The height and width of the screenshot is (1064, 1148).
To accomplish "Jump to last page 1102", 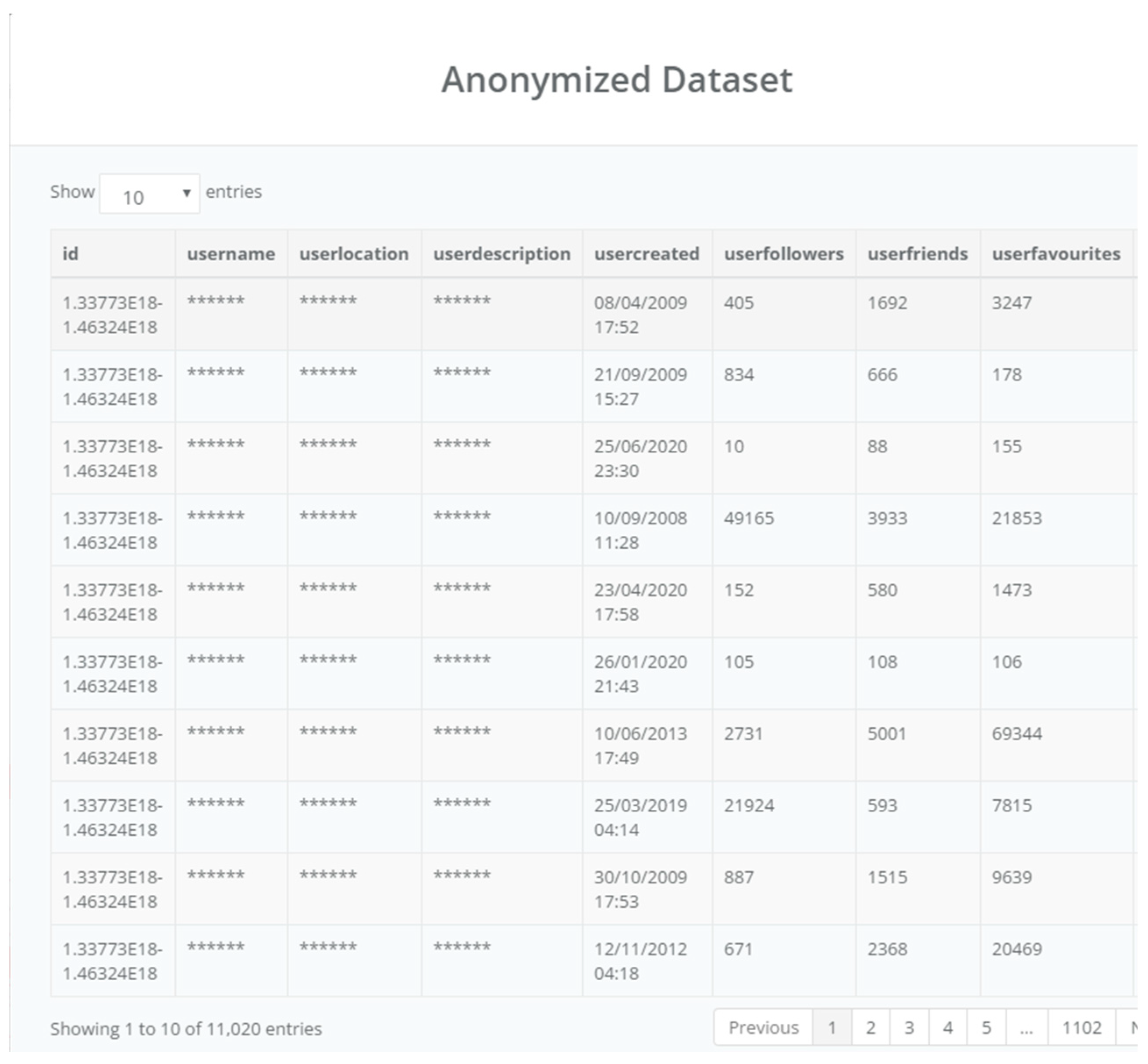I will pyautogui.click(x=1081, y=1028).
